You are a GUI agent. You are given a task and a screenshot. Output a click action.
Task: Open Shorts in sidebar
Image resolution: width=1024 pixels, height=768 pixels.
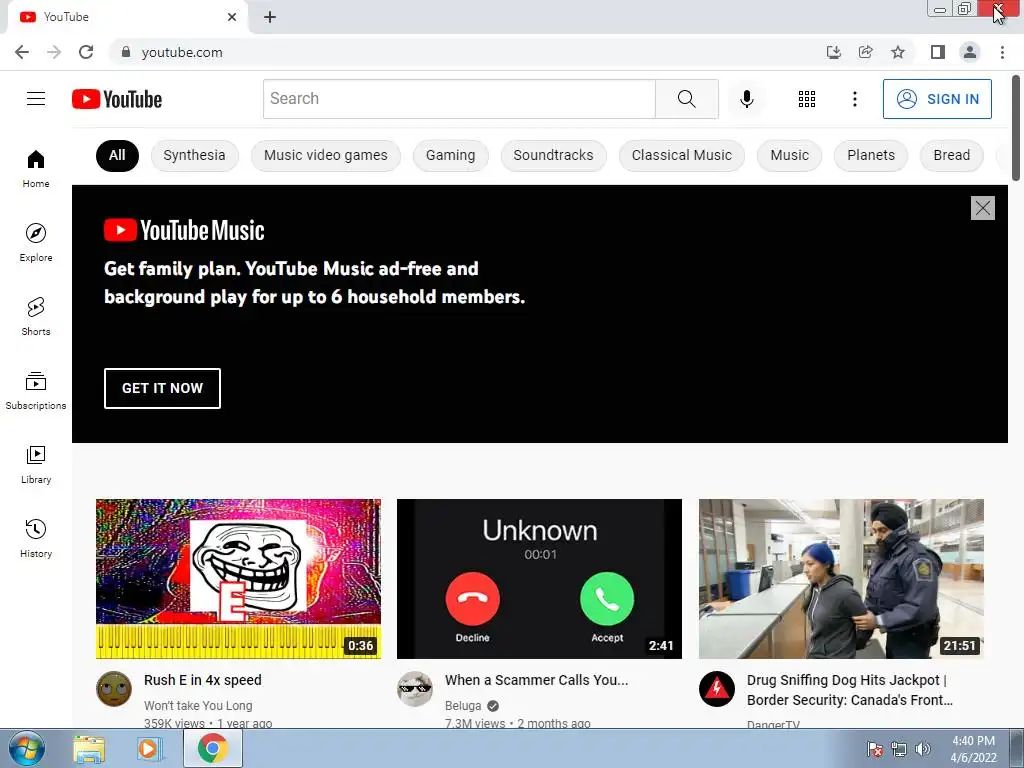point(36,317)
